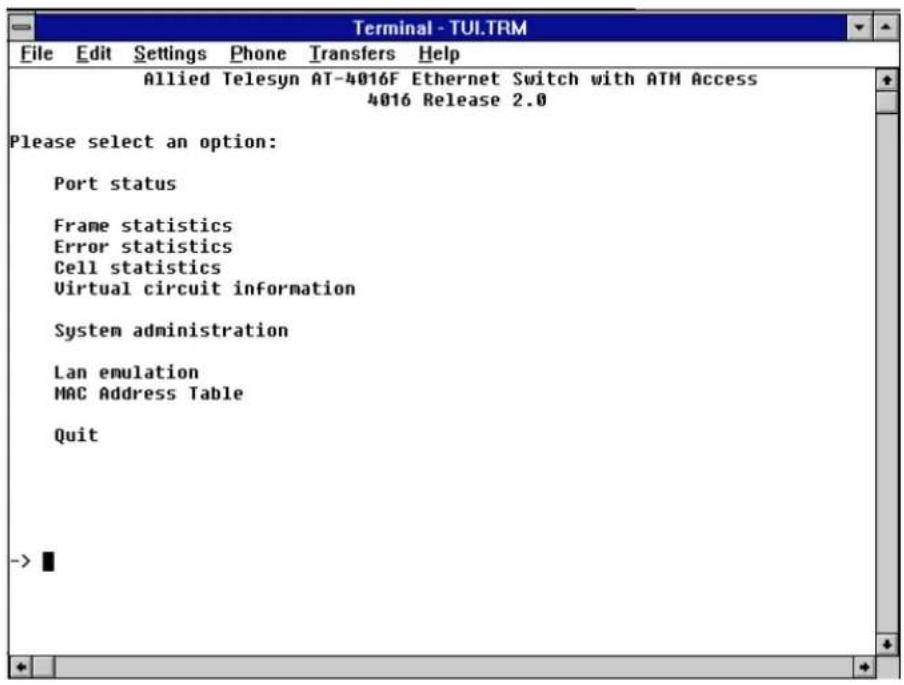Open the Transfers menu
Viewport: 904px width, 685px height.
pyautogui.click(x=352, y=54)
